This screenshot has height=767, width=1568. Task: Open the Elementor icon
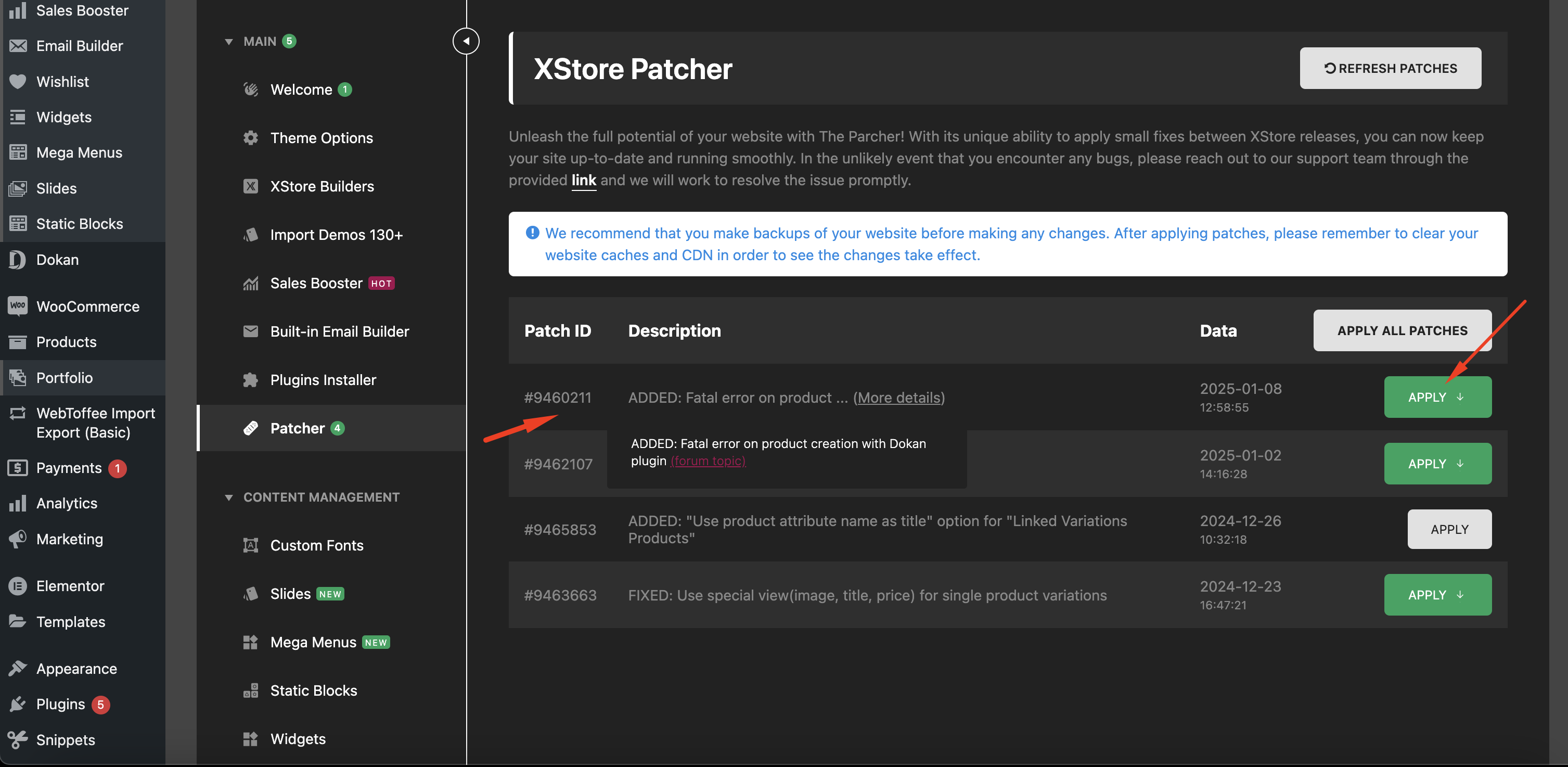point(18,585)
